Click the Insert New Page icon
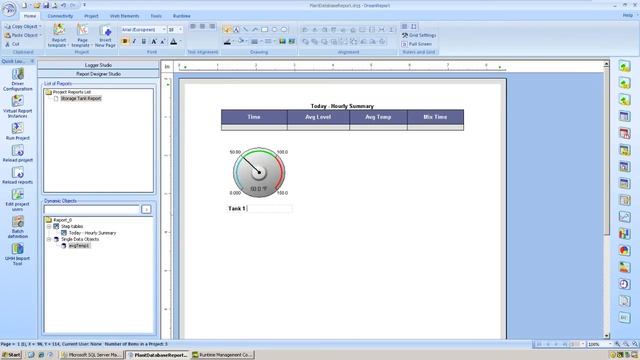 105,31
